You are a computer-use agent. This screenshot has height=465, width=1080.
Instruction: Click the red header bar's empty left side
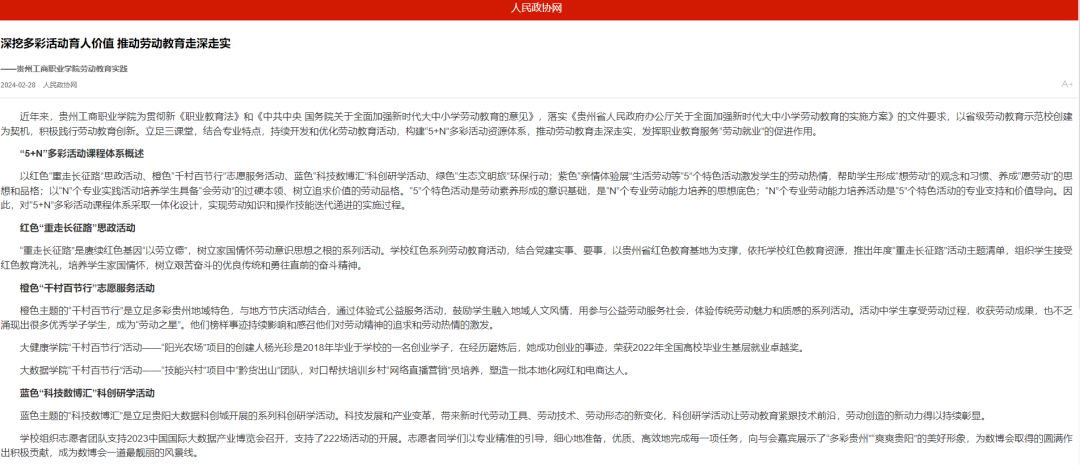pos(150,9)
